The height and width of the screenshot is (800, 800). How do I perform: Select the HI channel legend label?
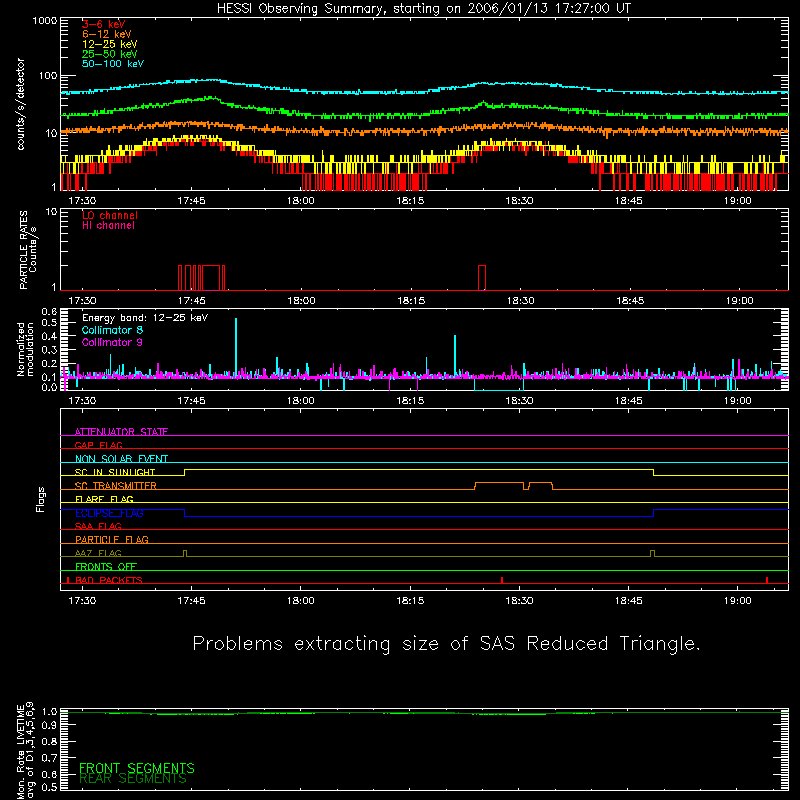coord(108,226)
